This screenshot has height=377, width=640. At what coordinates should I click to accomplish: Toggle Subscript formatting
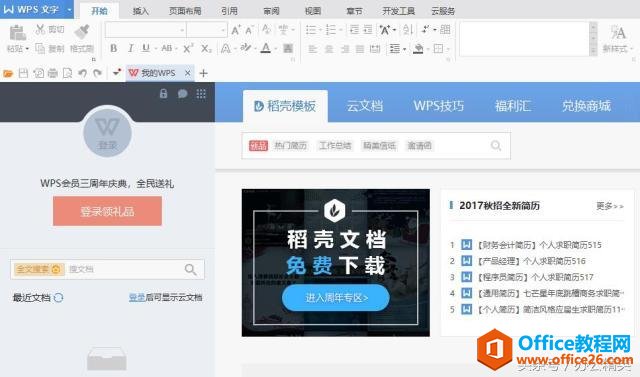point(206,48)
